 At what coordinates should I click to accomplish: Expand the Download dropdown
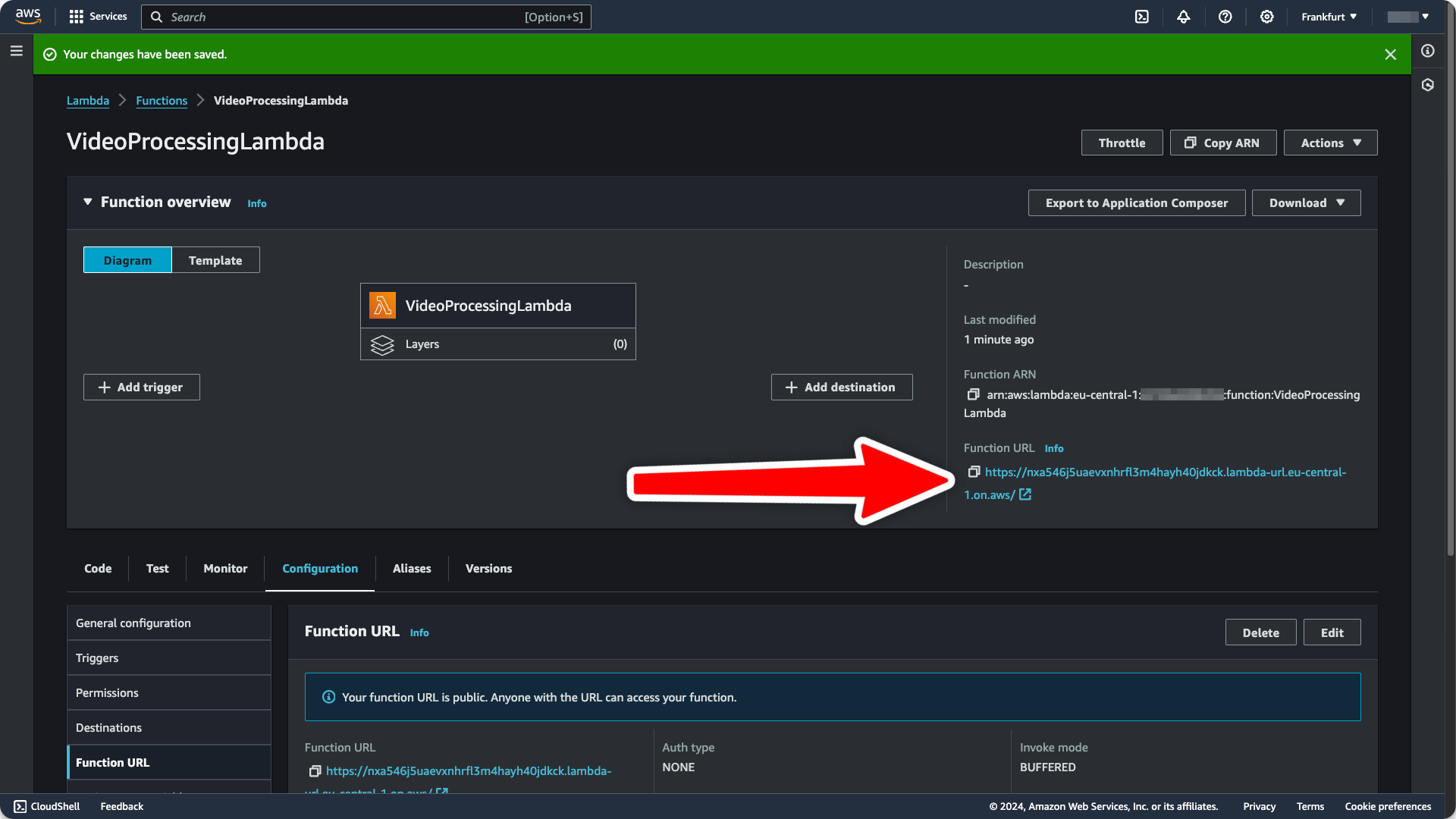point(1306,202)
